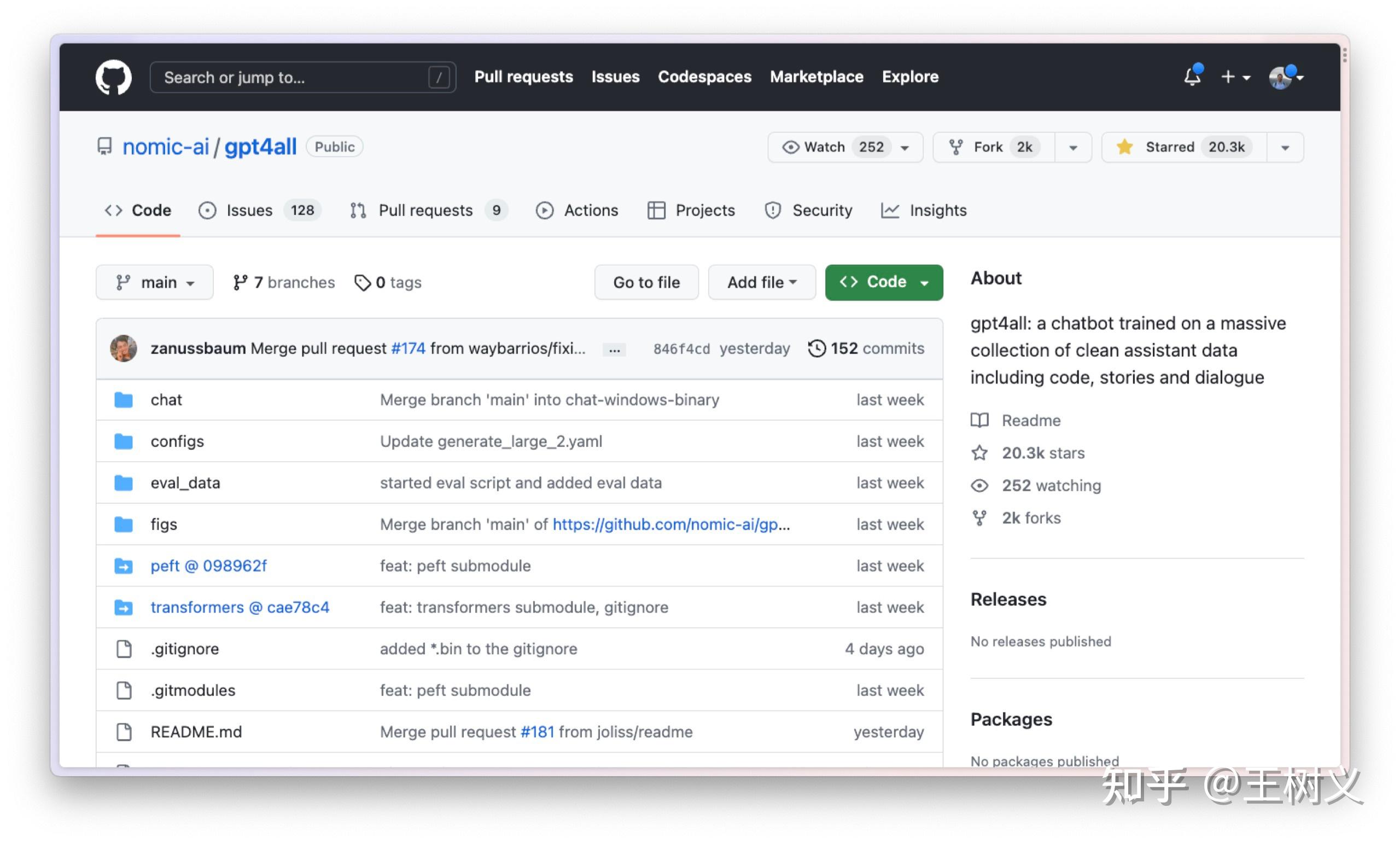Open the notifications bell

point(1191,77)
